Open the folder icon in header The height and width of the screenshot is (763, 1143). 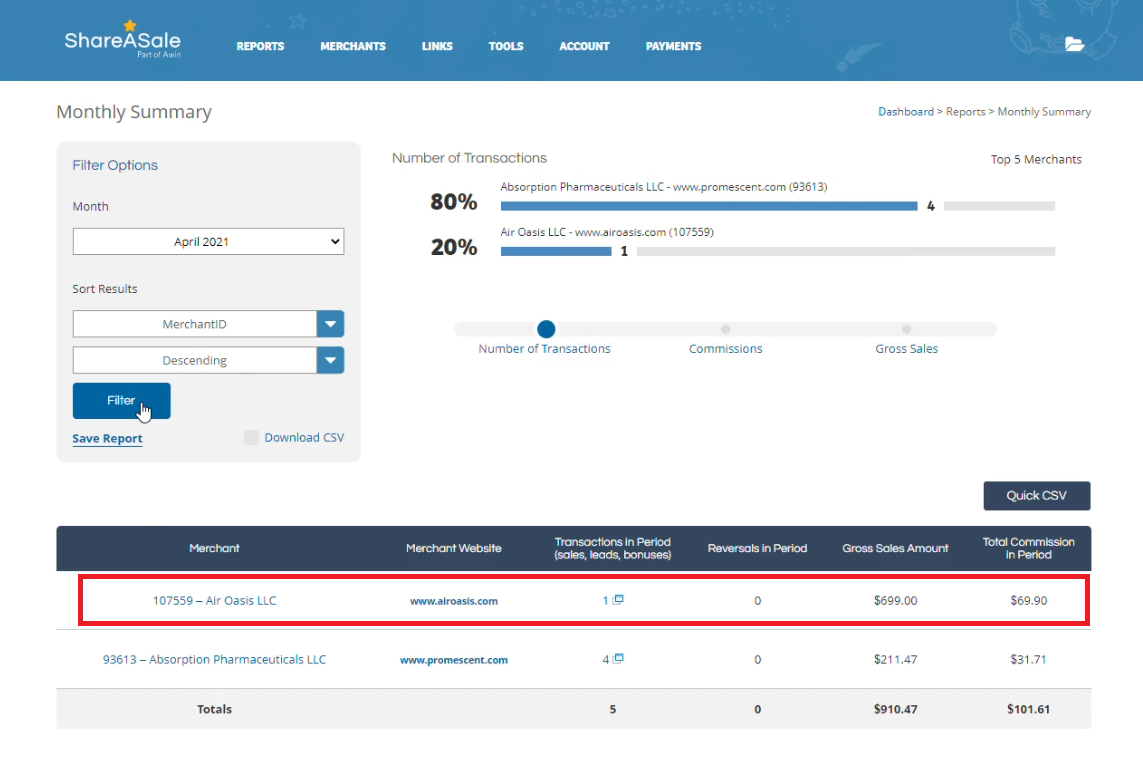[x=1074, y=44]
